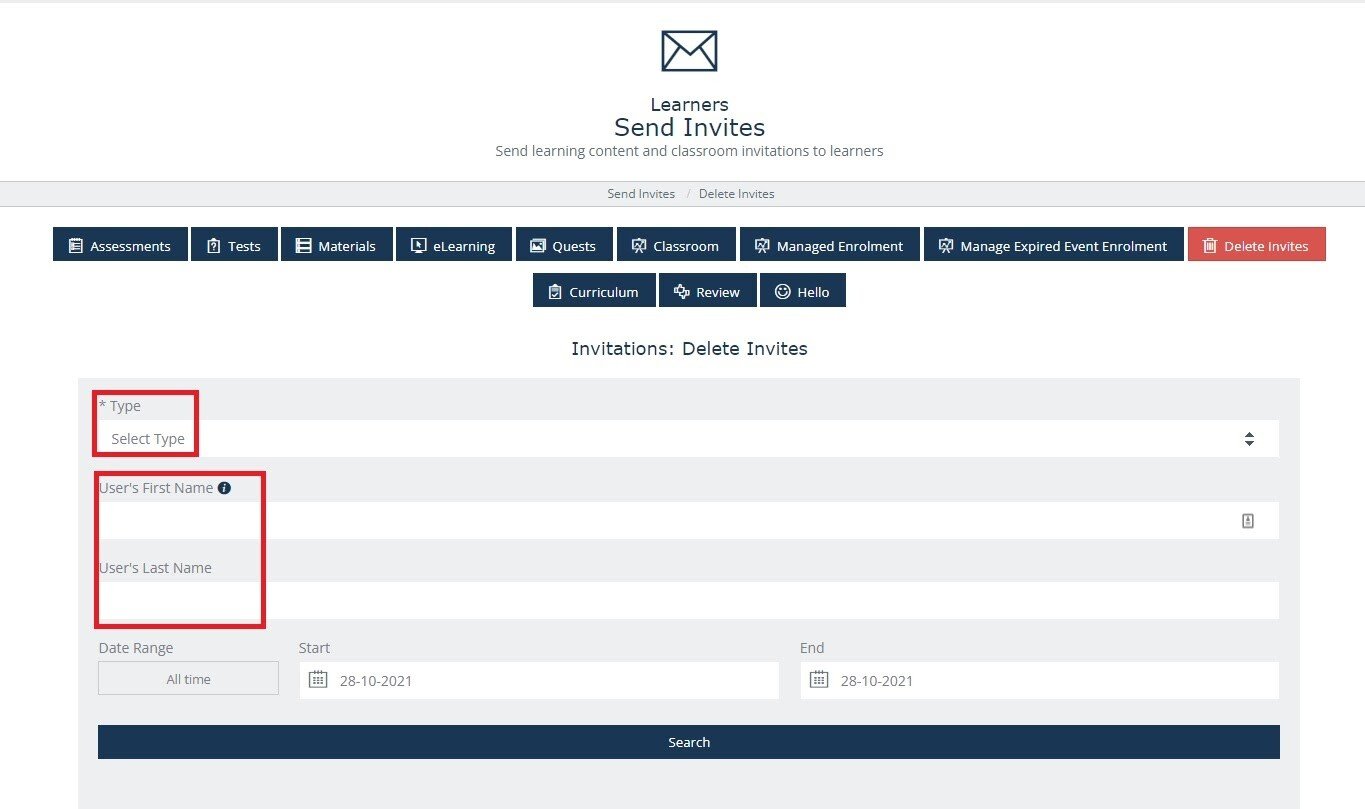Click the calendar icon in Start date field
The image size is (1365, 809).
(318, 680)
